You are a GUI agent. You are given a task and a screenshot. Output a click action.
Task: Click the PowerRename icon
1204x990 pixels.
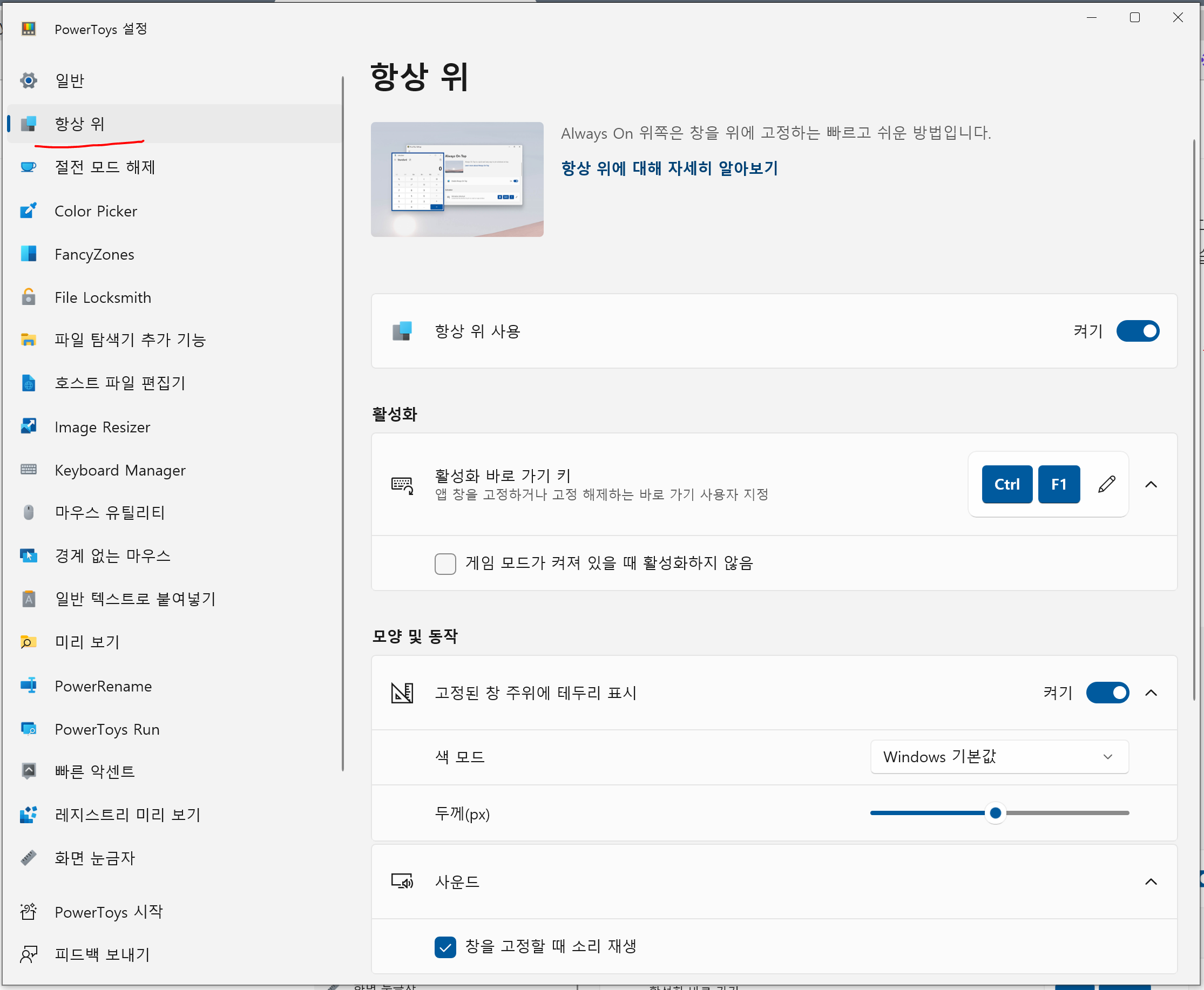(x=29, y=686)
